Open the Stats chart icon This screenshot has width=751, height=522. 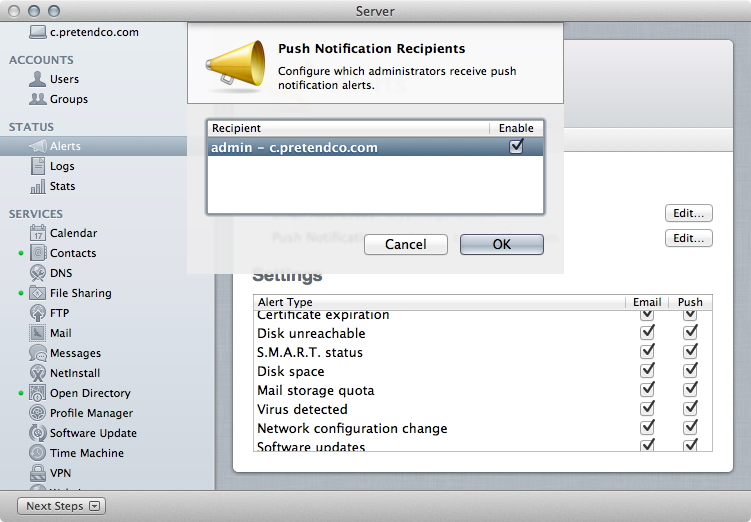click(38, 186)
